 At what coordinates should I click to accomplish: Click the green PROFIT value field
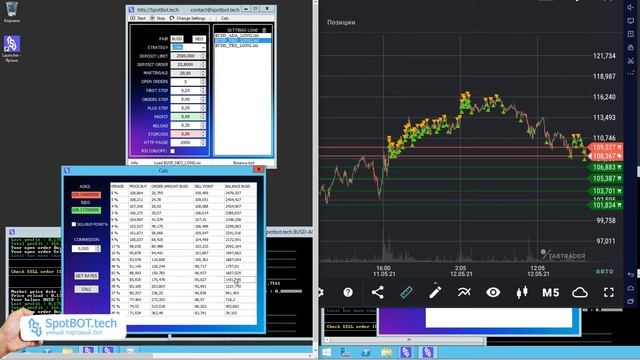[186, 117]
